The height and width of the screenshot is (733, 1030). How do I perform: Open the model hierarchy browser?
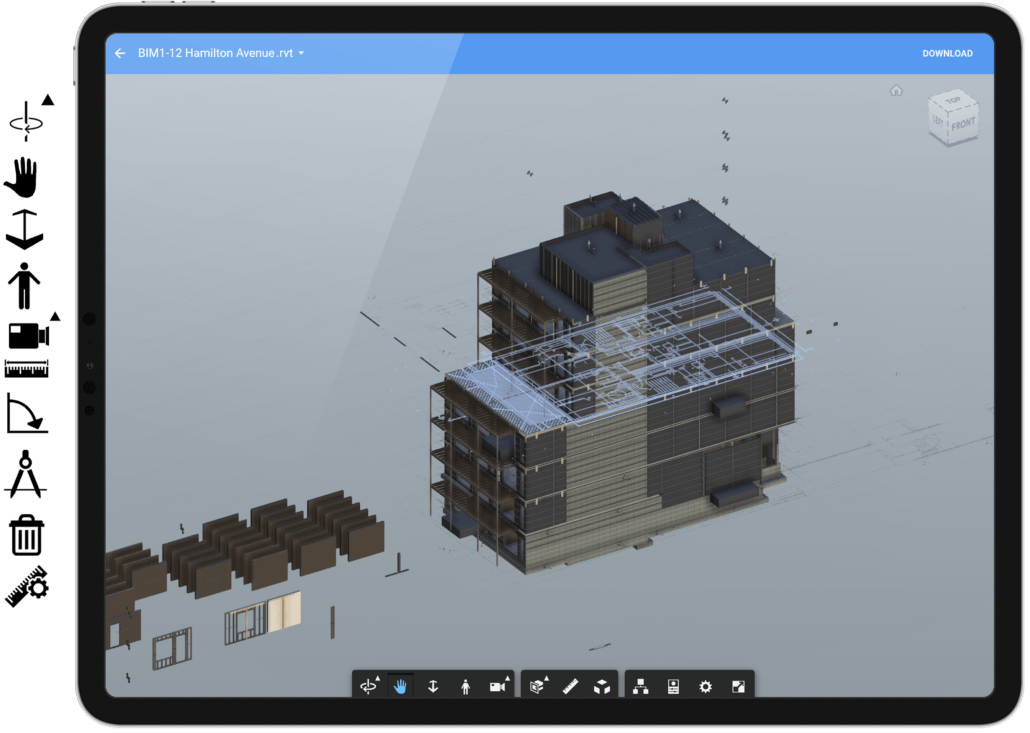point(642,685)
